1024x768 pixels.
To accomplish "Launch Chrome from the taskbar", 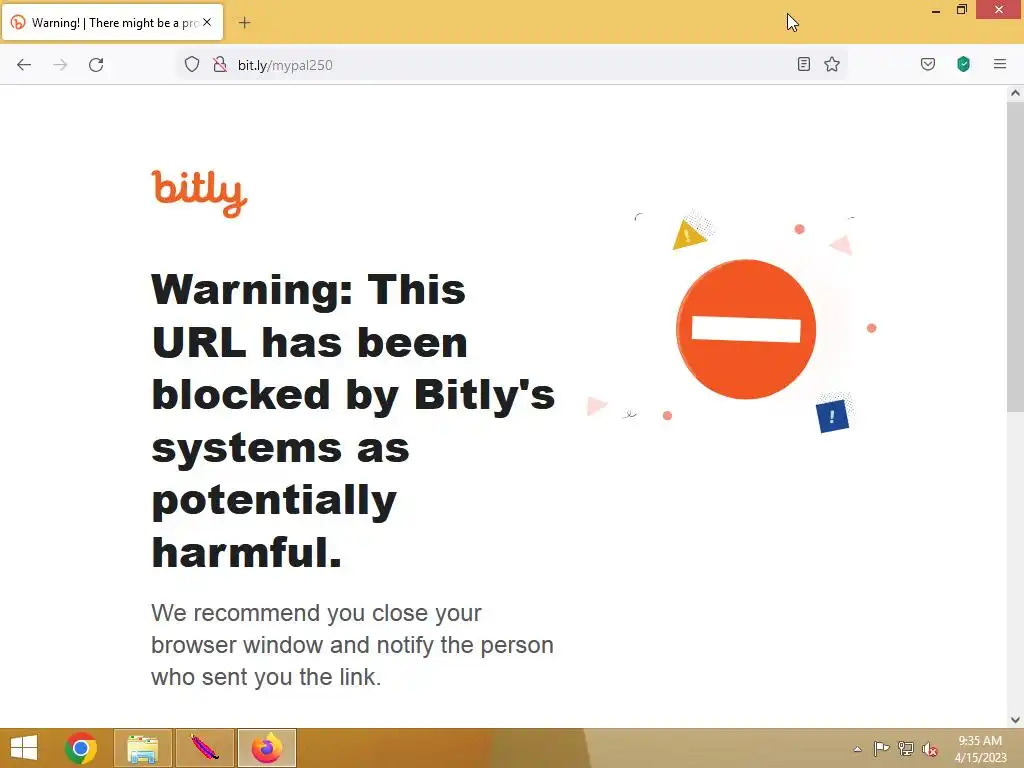I will (x=81, y=748).
